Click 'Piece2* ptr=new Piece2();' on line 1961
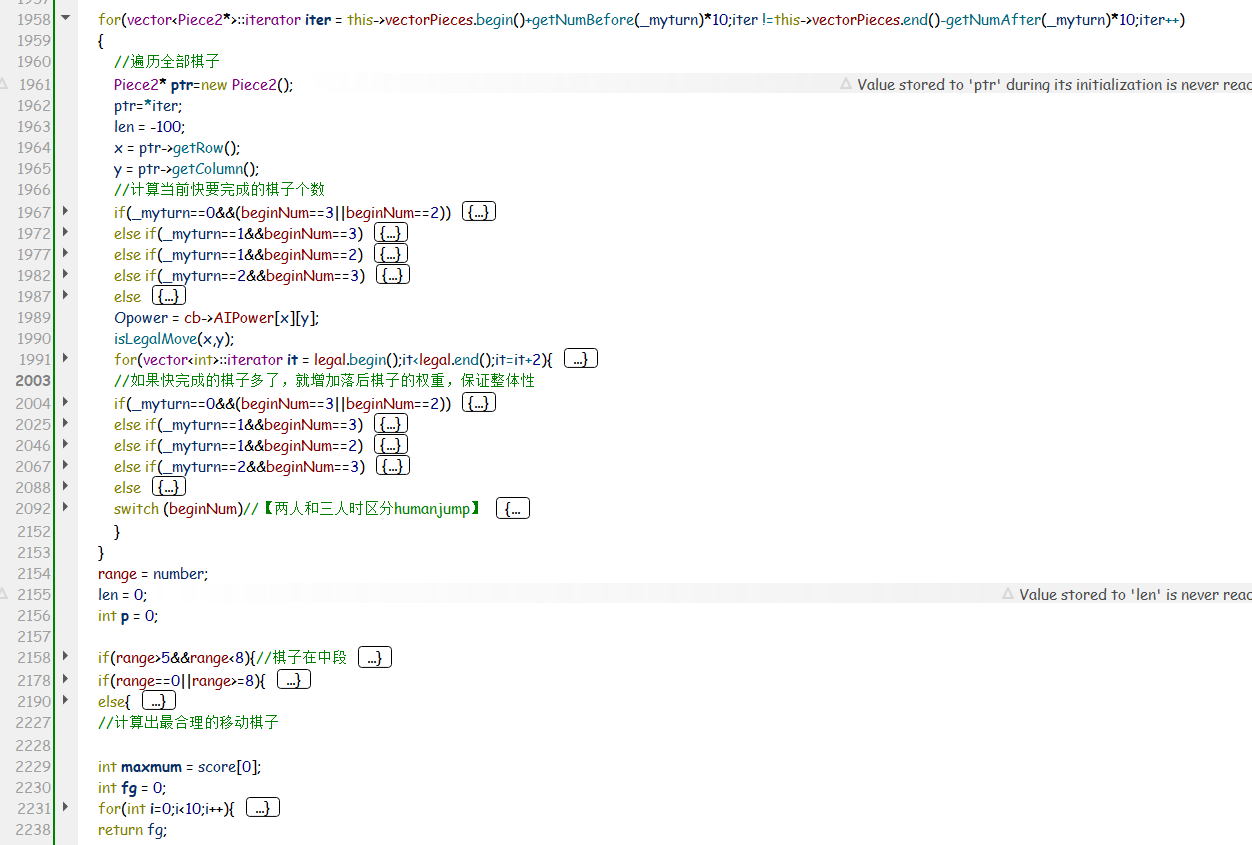The image size is (1252, 845). [x=204, y=85]
